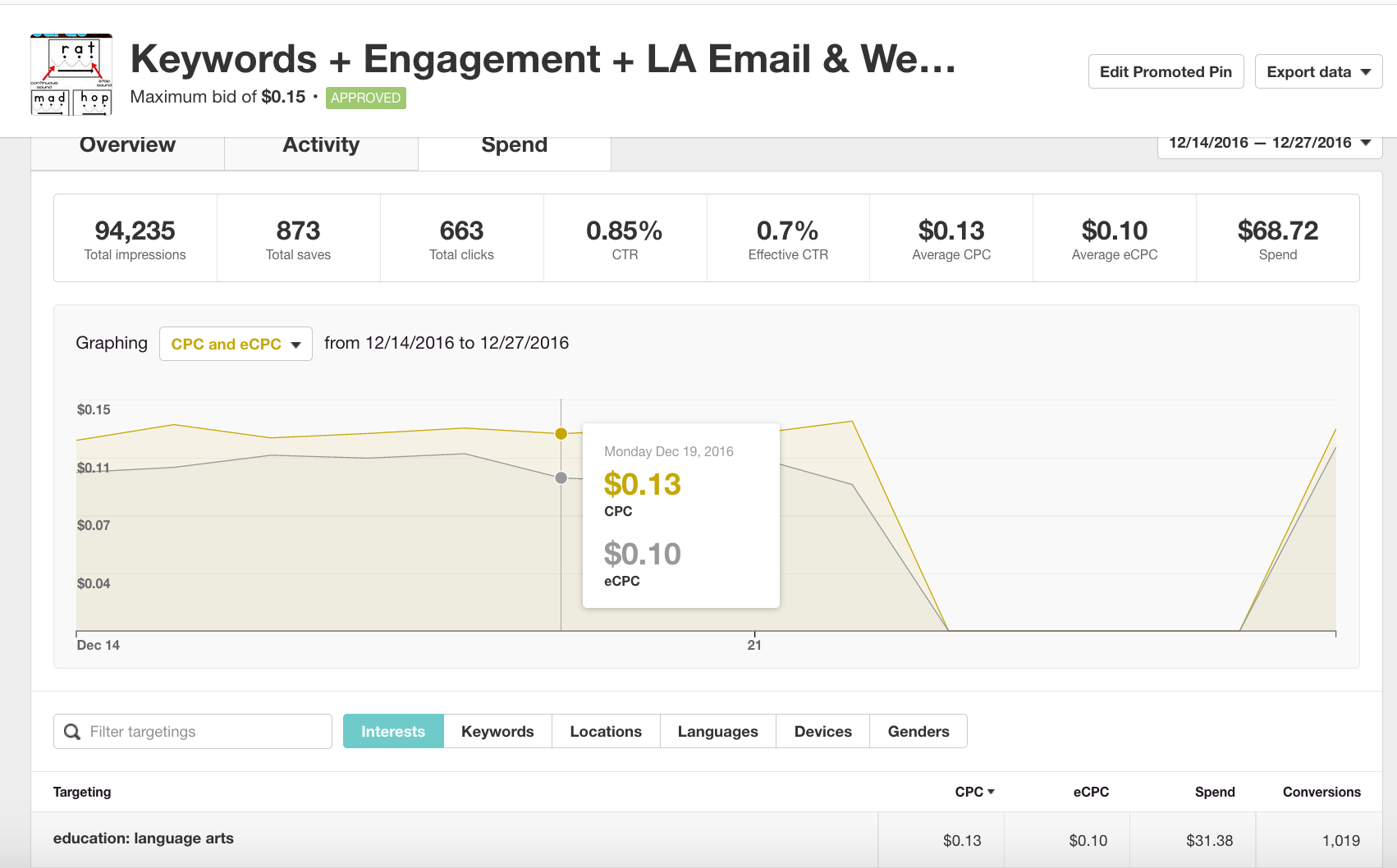The width and height of the screenshot is (1397, 868).
Task: Click the 663 Total clicks stat
Action: [462, 239]
